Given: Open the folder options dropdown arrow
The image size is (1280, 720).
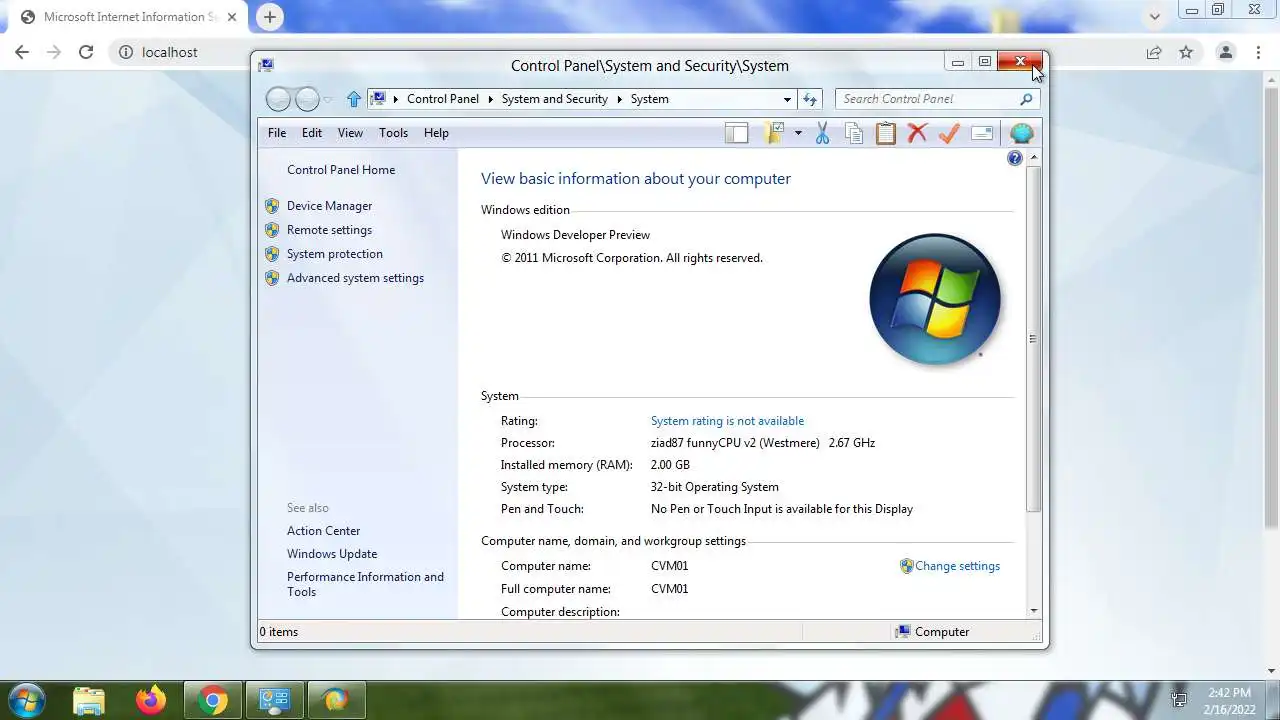Looking at the screenshot, I should [798, 133].
